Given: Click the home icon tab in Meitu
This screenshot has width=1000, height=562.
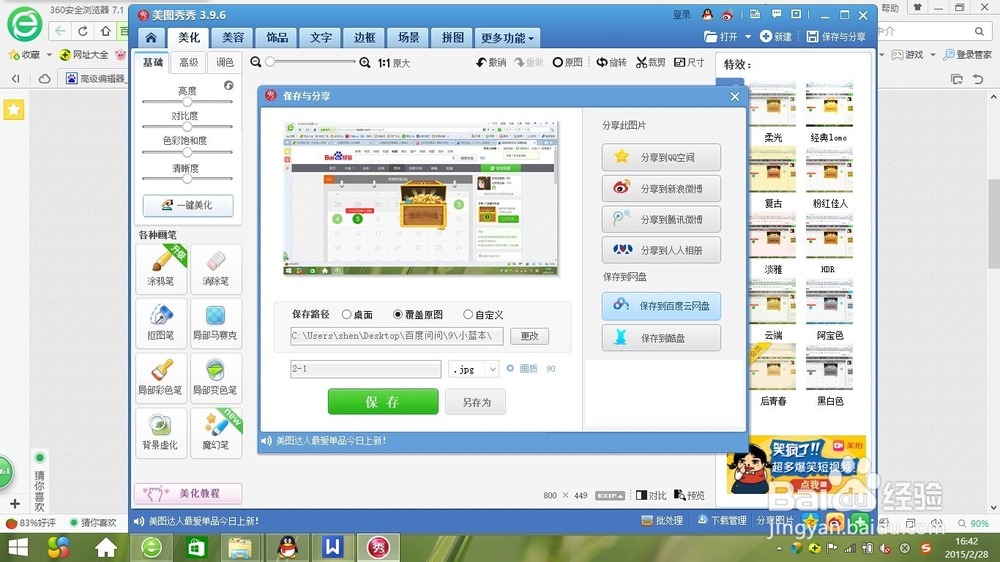Looking at the screenshot, I should tap(151, 38).
